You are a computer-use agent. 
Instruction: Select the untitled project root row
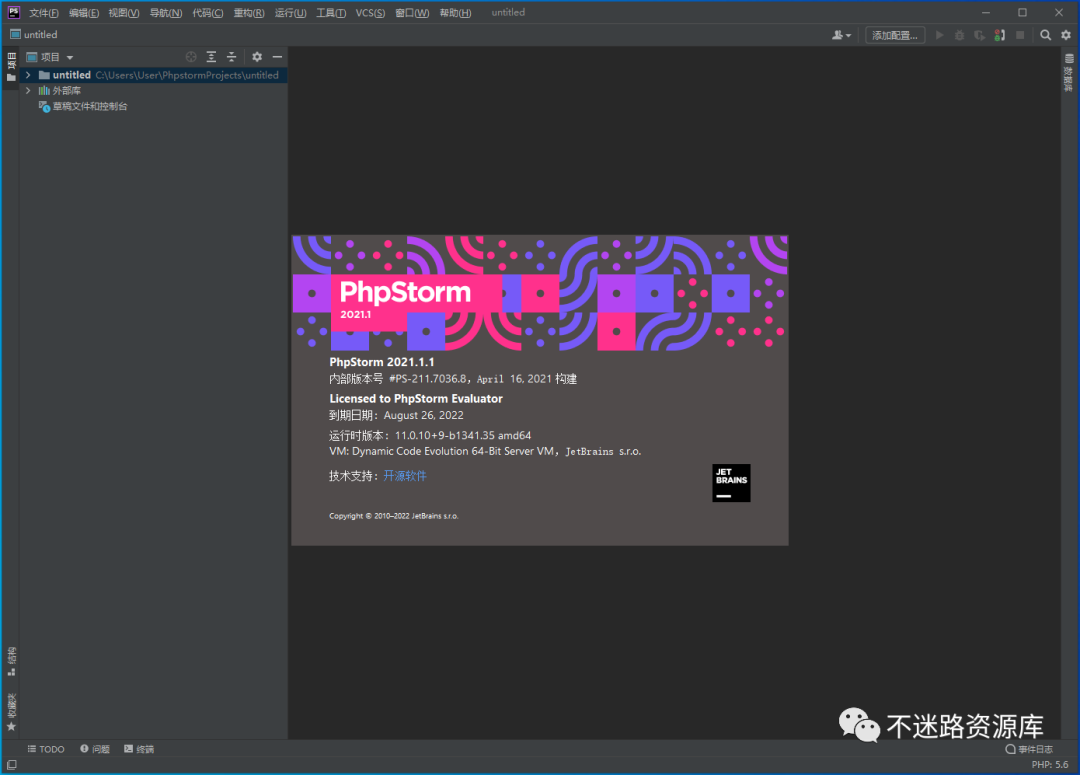(x=154, y=75)
